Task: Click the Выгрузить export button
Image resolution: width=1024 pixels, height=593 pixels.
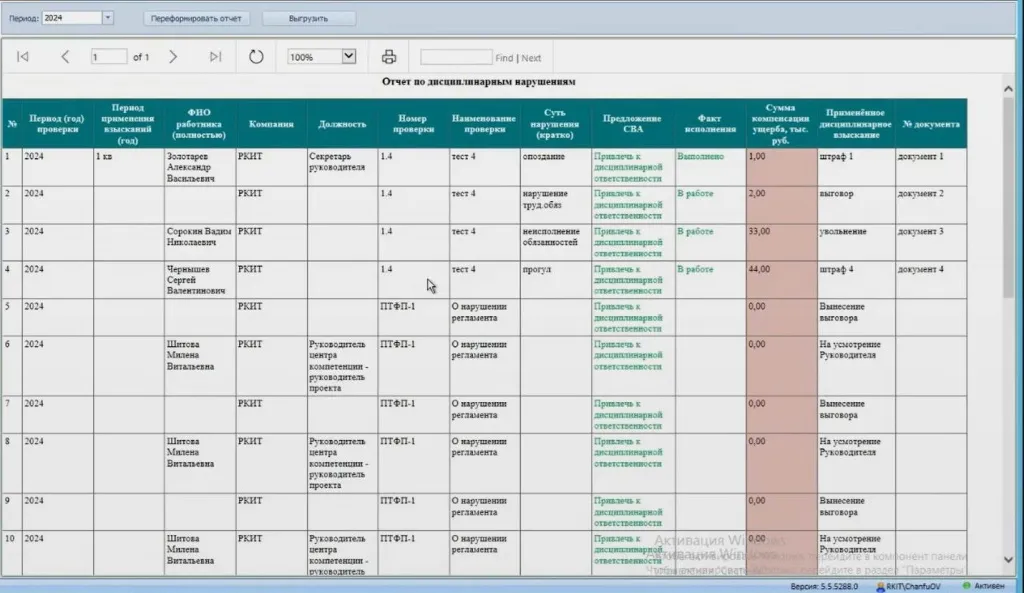Action: coord(309,18)
